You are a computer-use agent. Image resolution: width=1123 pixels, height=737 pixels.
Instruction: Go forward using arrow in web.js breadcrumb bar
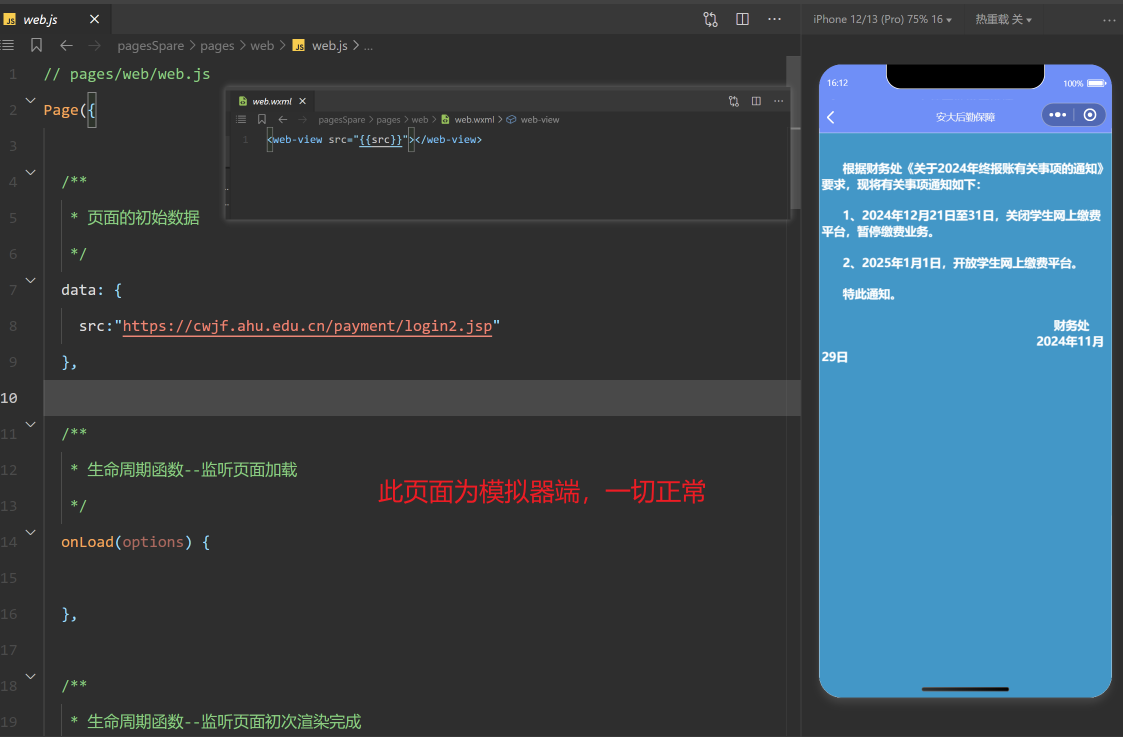(x=95, y=45)
